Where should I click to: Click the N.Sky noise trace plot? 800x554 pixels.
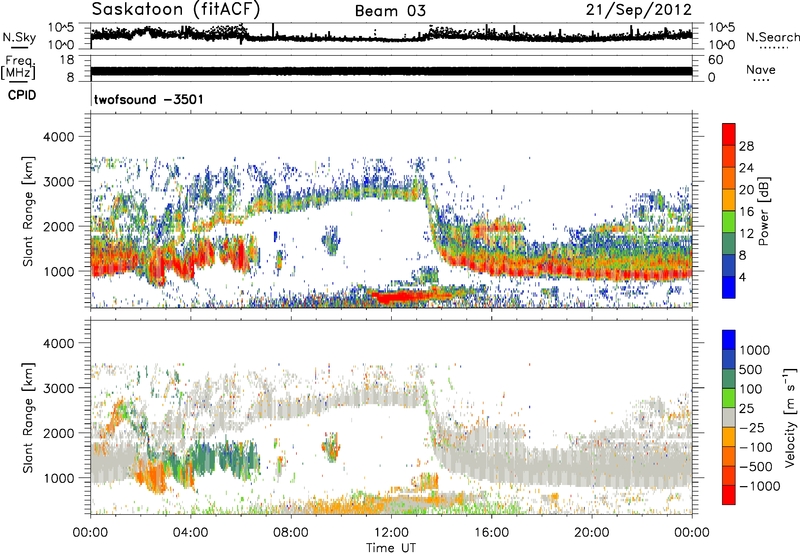pos(391,35)
